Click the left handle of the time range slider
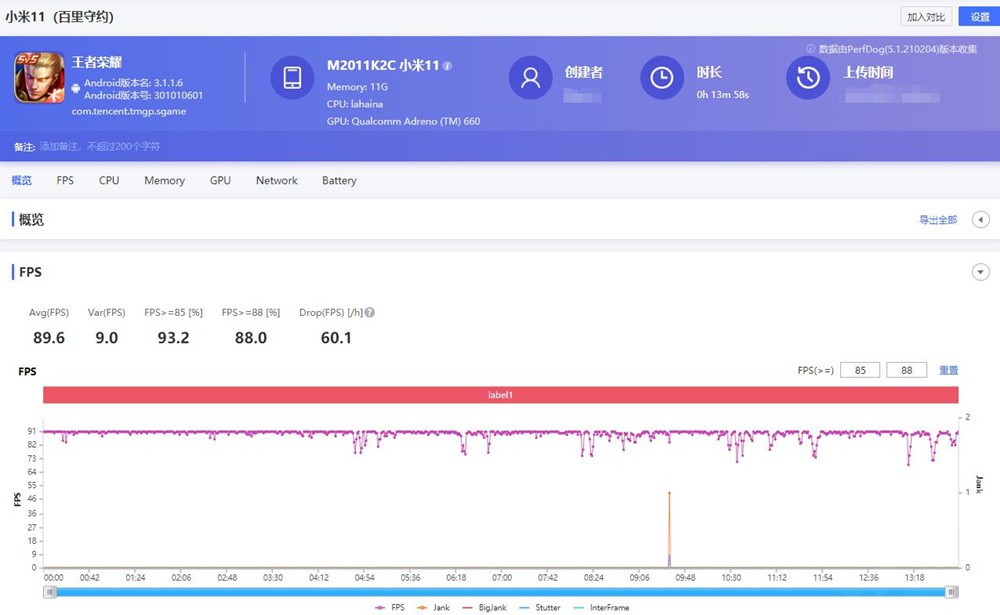This screenshot has width=1000, height=615. point(50,592)
